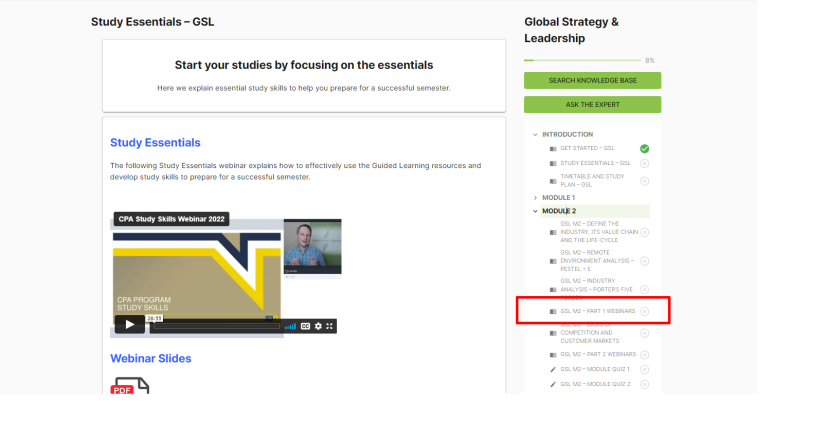Open GSL M2 Remote Environment Analysis lesson
Screen dimensions: 814x427
point(597,260)
